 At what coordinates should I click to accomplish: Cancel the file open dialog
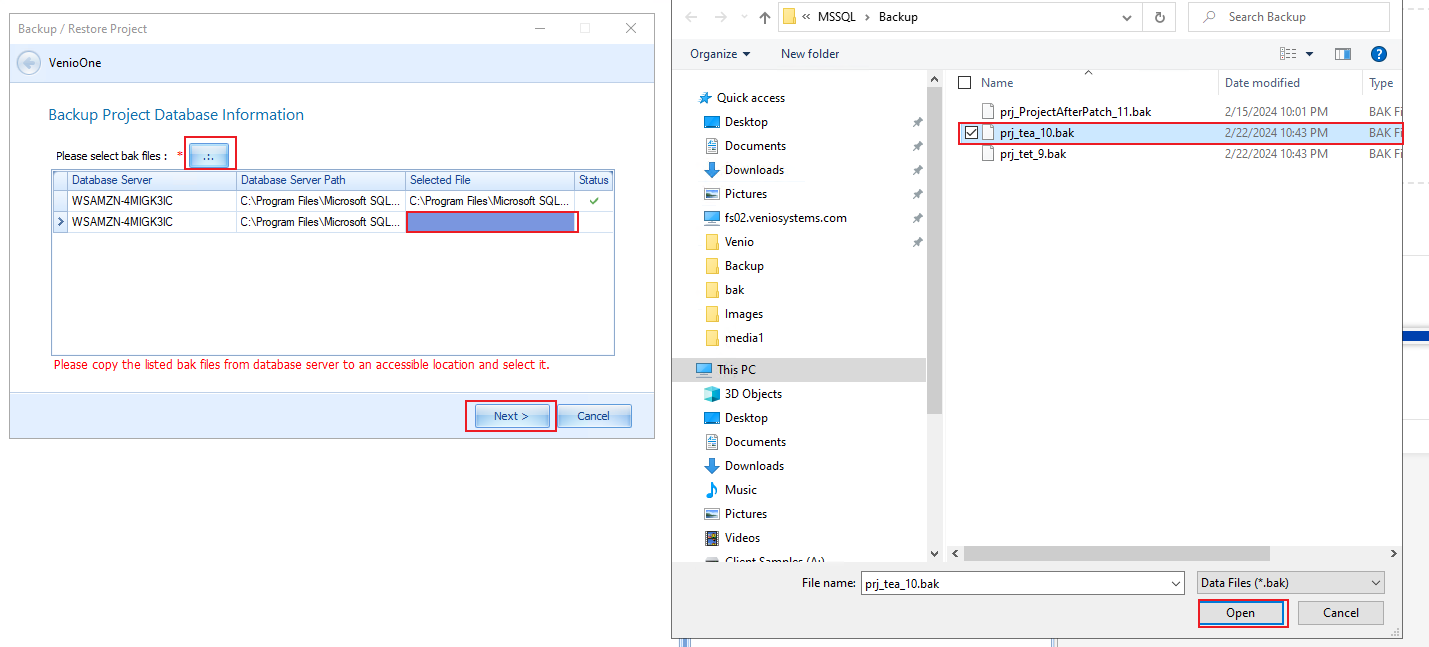[x=1341, y=613]
